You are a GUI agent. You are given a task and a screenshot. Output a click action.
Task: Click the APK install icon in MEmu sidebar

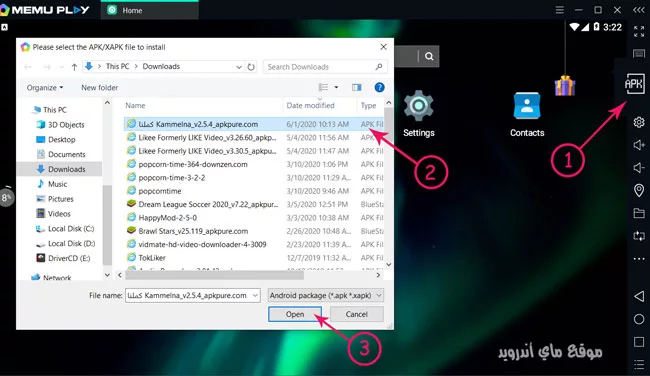tap(634, 84)
